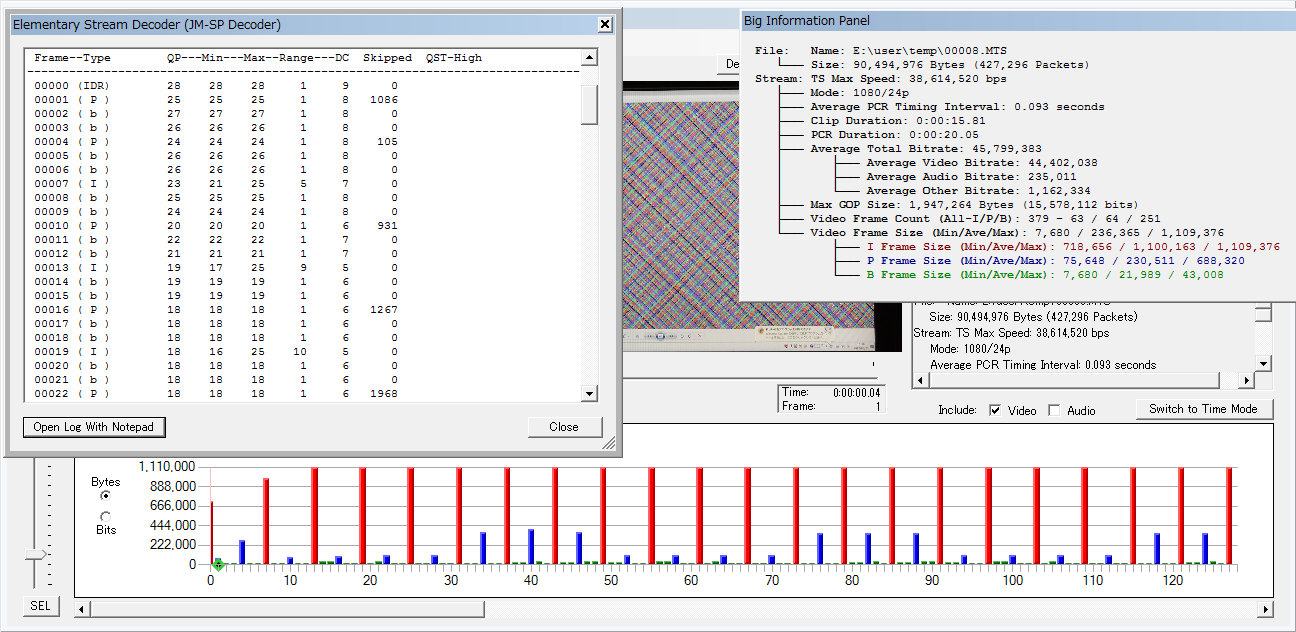Enable the Audio include checkbox

tap(1054, 410)
